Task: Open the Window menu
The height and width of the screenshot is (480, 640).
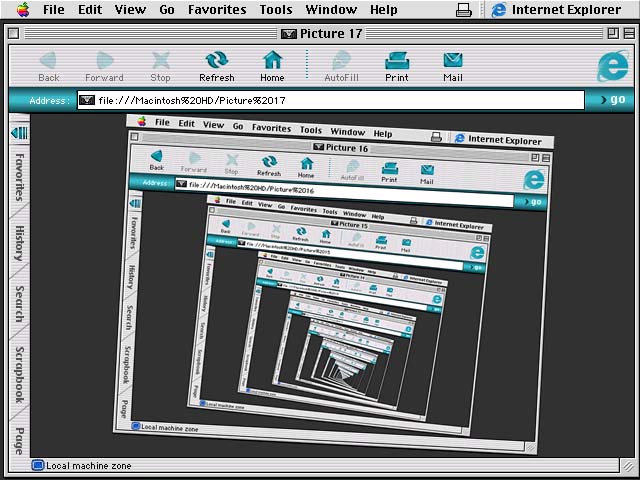Action: pyautogui.click(x=331, y=9)
